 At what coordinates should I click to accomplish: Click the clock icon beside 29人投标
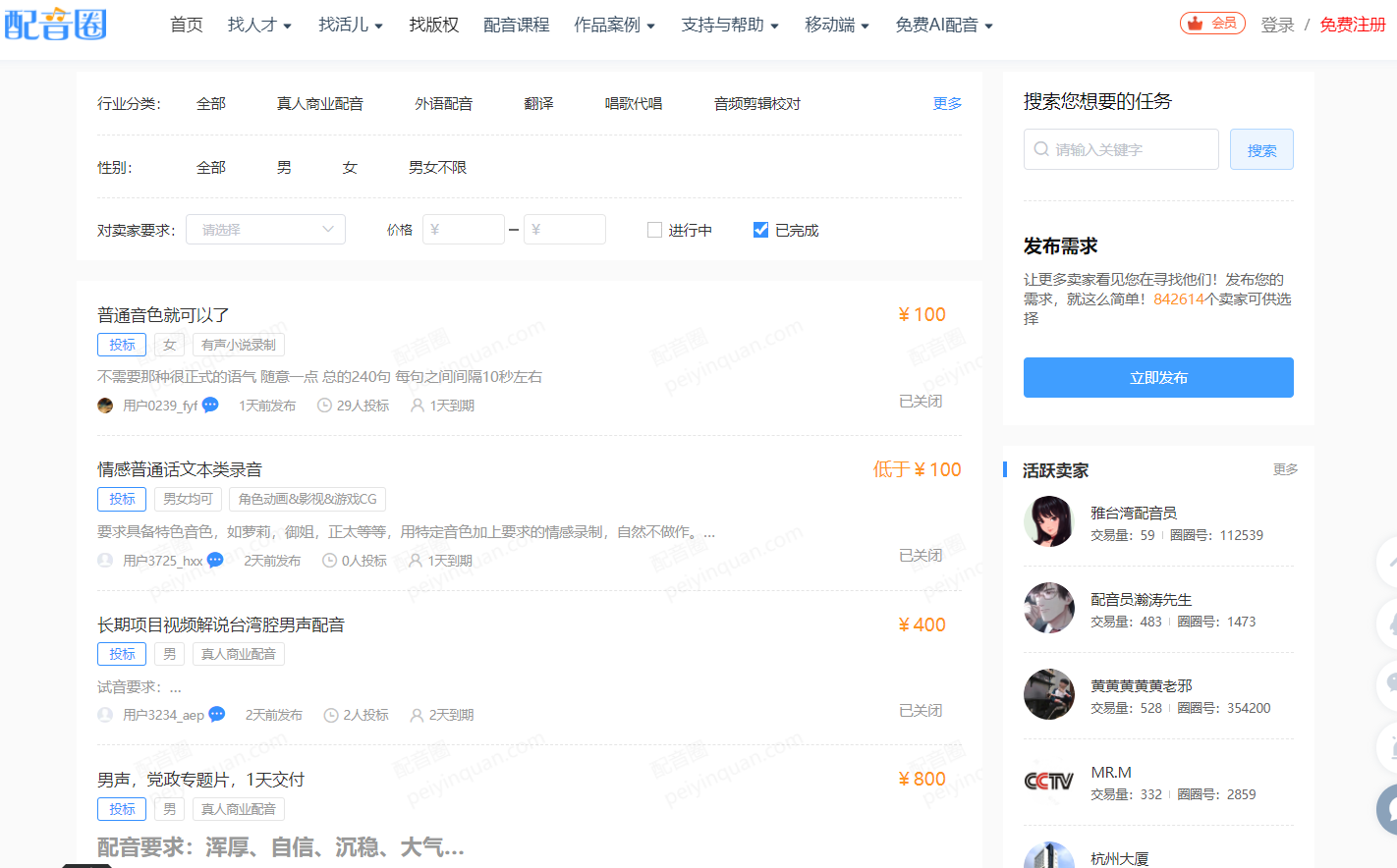pyautogui.click(x=324, y=405)
